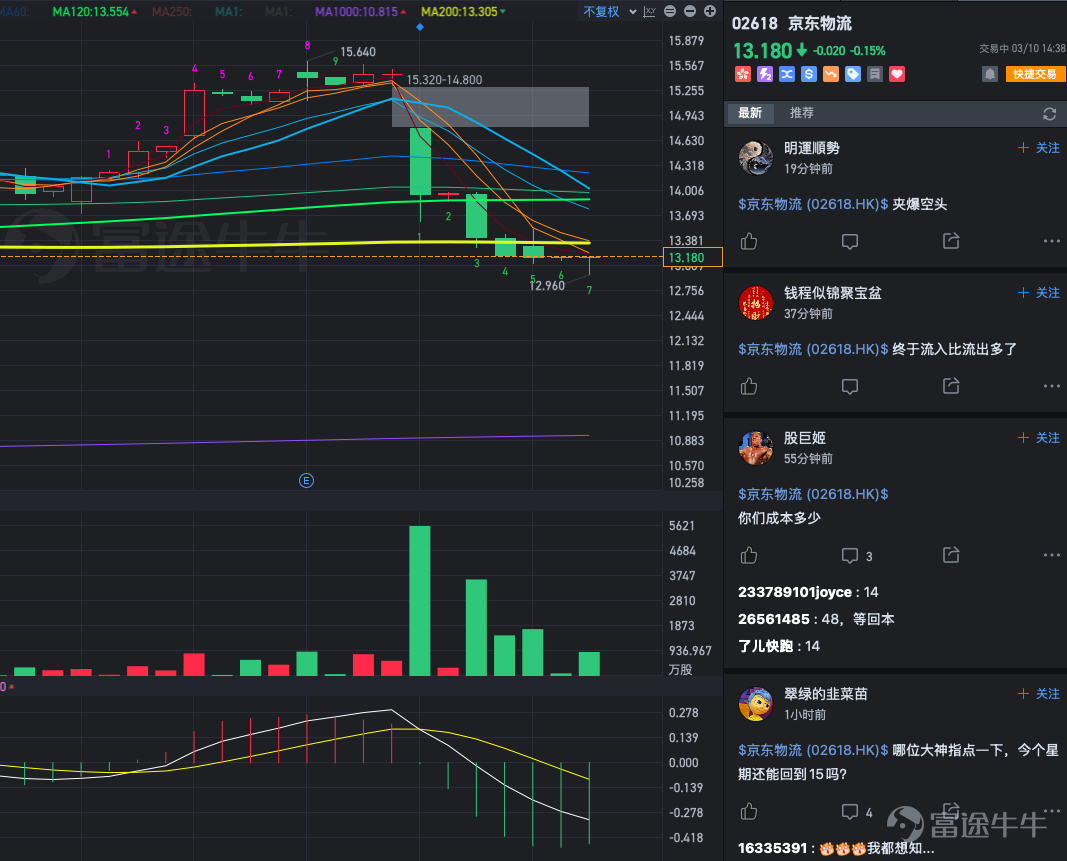
Task: Zoom in the chart with plus icon
Action: click(710, 11)
